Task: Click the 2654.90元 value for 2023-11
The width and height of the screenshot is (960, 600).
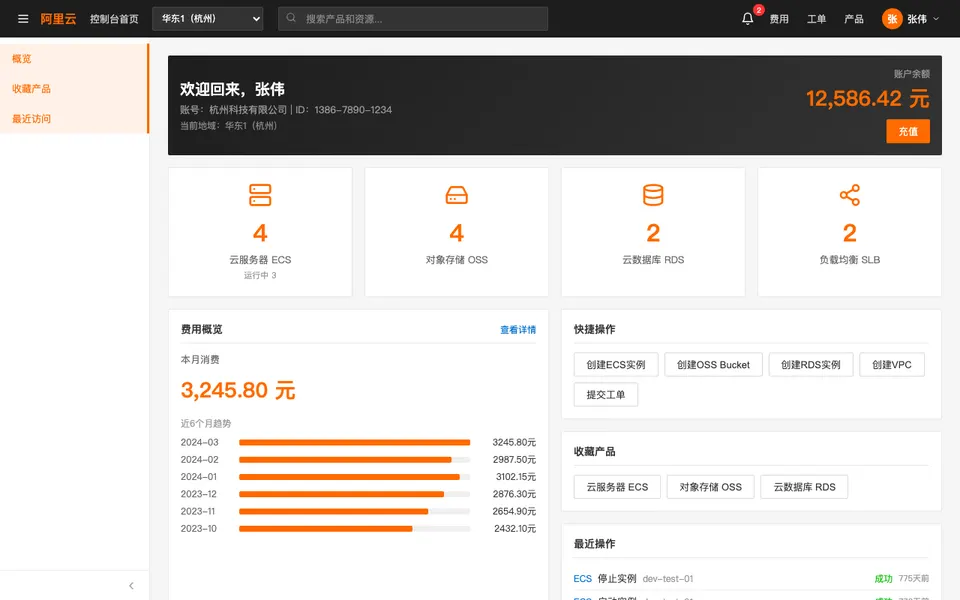Action: (x=514, y=511)
